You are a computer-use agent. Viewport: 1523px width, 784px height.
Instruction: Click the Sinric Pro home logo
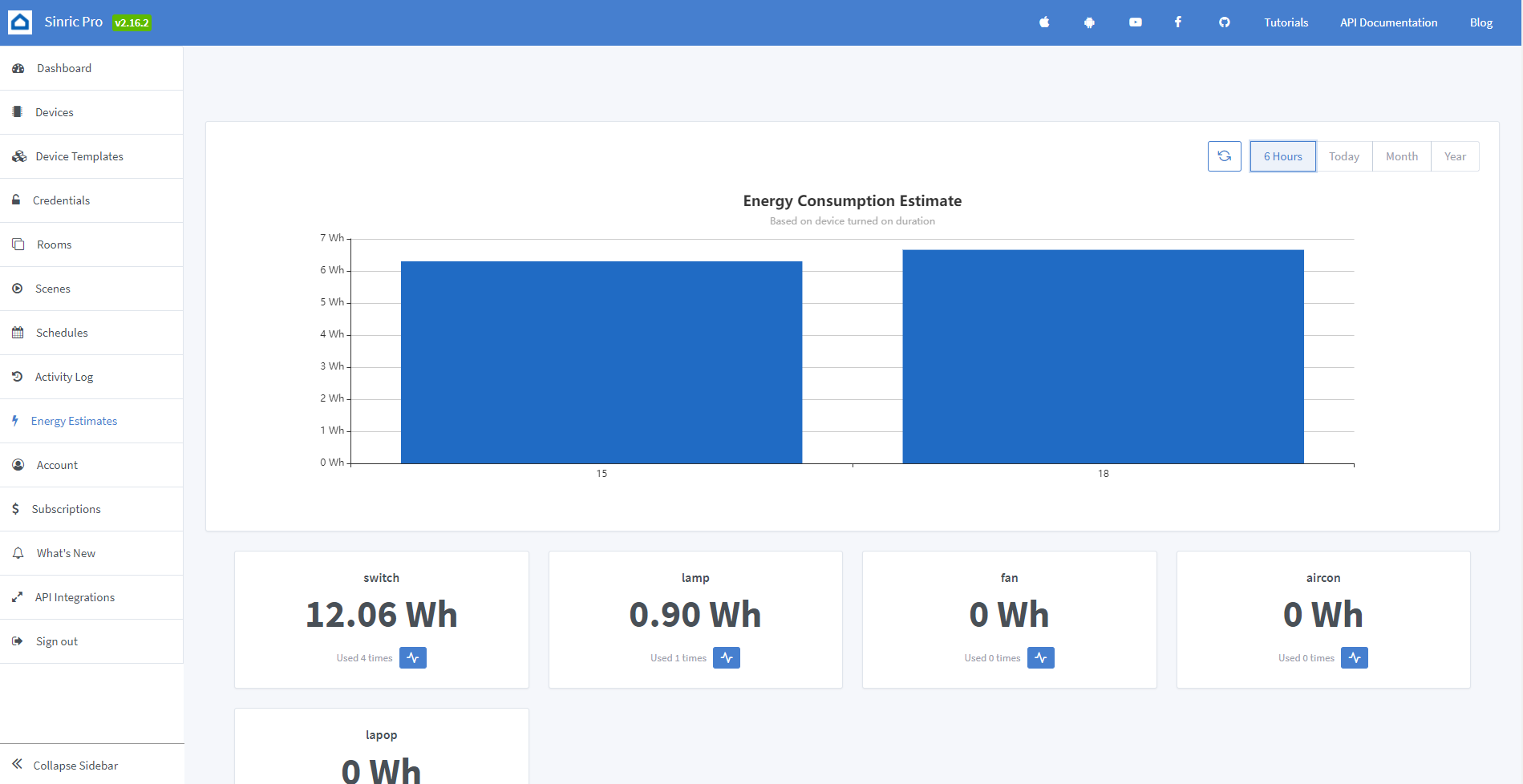pyautogui.click(x=20, y=22)
